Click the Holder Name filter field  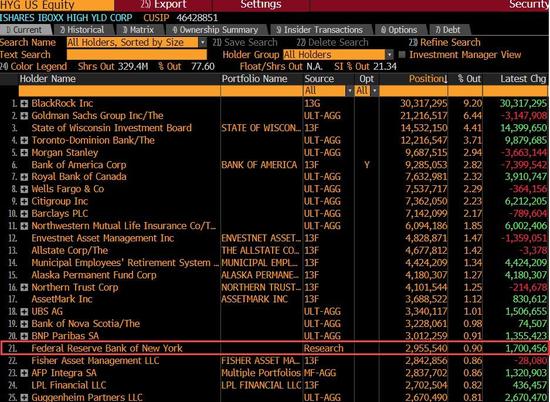tap(119, 91)
